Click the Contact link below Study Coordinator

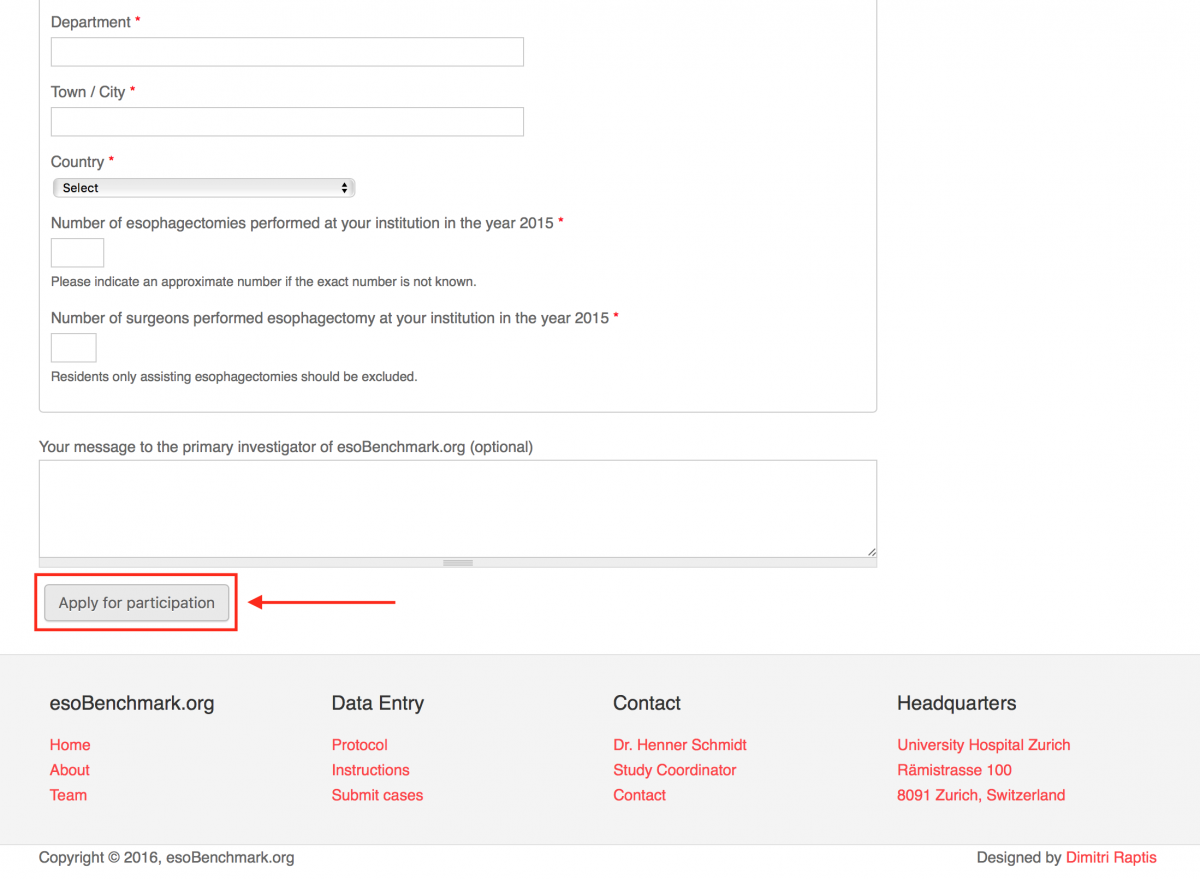639,795
